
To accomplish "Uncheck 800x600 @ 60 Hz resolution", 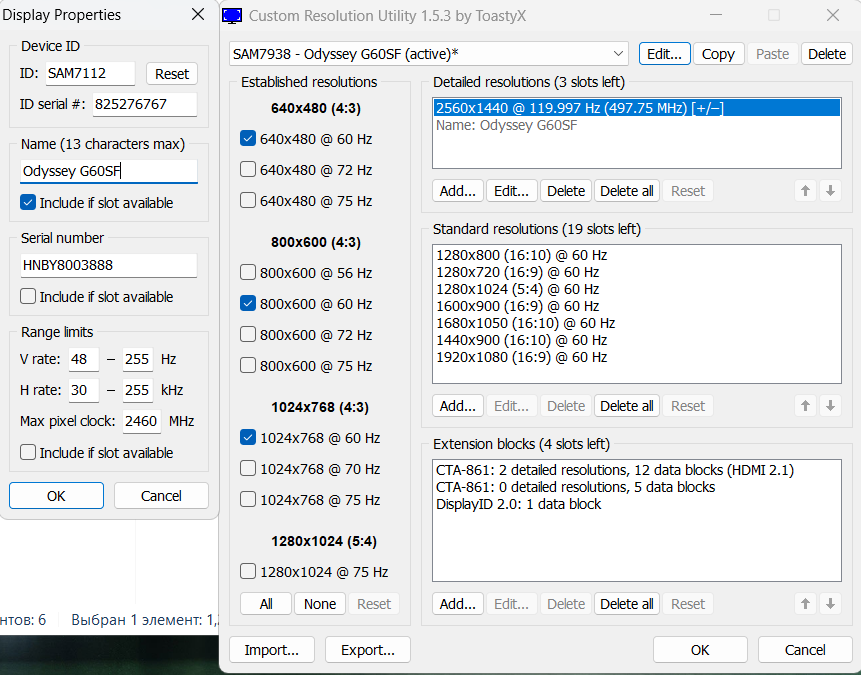I will coord(248,303).
